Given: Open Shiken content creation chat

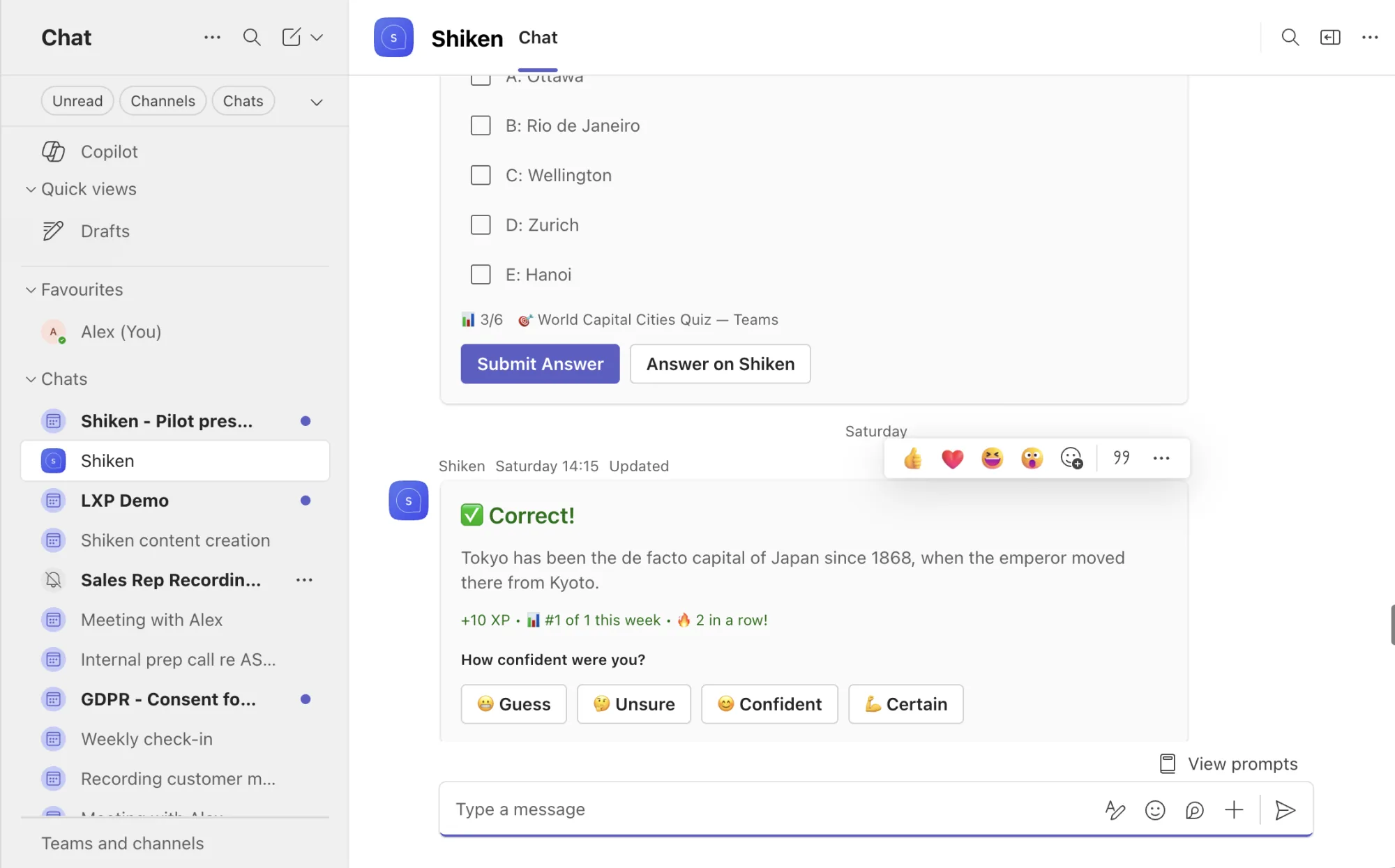Looking at the screenshot, I should (175, 540).
